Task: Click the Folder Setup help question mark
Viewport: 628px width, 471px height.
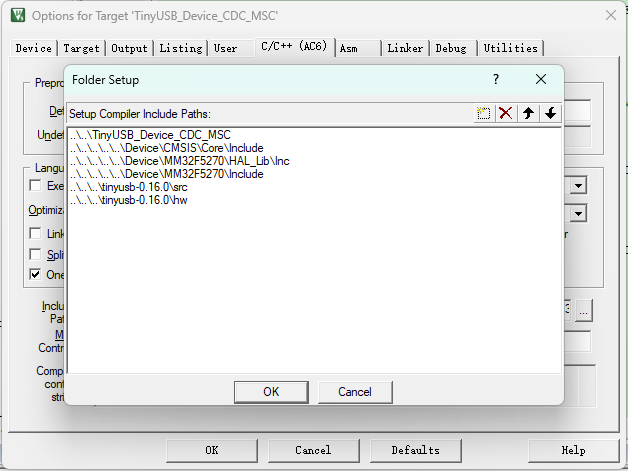Action: pos(496,79)
